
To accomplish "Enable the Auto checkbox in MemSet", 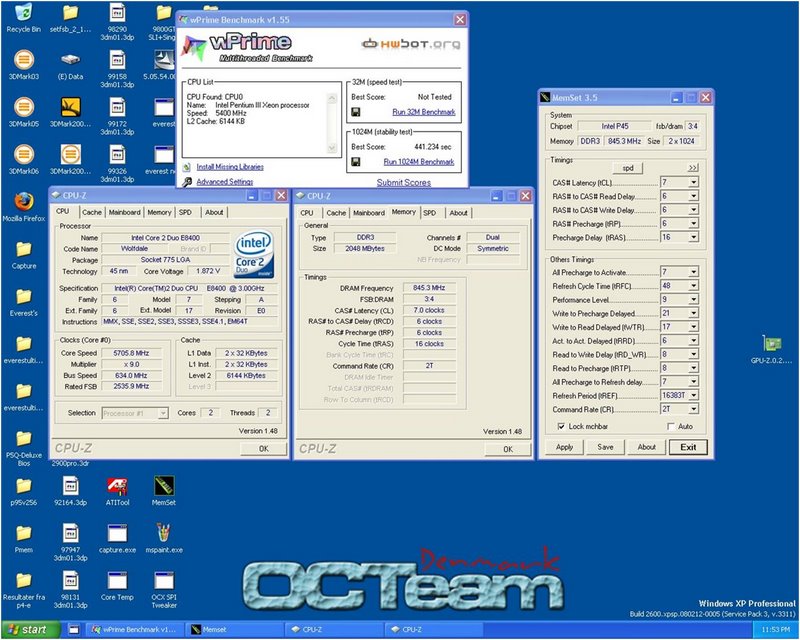I will [670, 426].
